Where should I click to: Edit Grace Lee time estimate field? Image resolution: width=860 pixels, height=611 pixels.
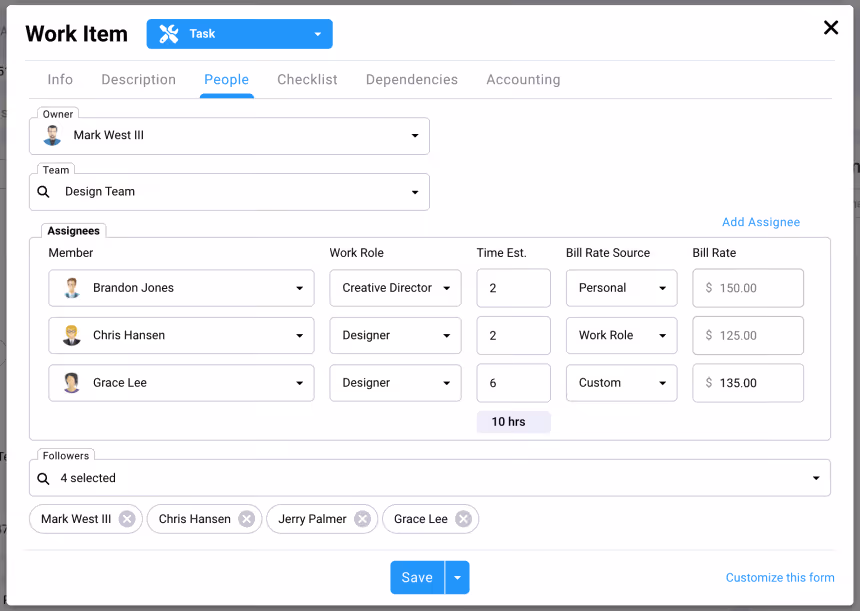tap(513, 383)
